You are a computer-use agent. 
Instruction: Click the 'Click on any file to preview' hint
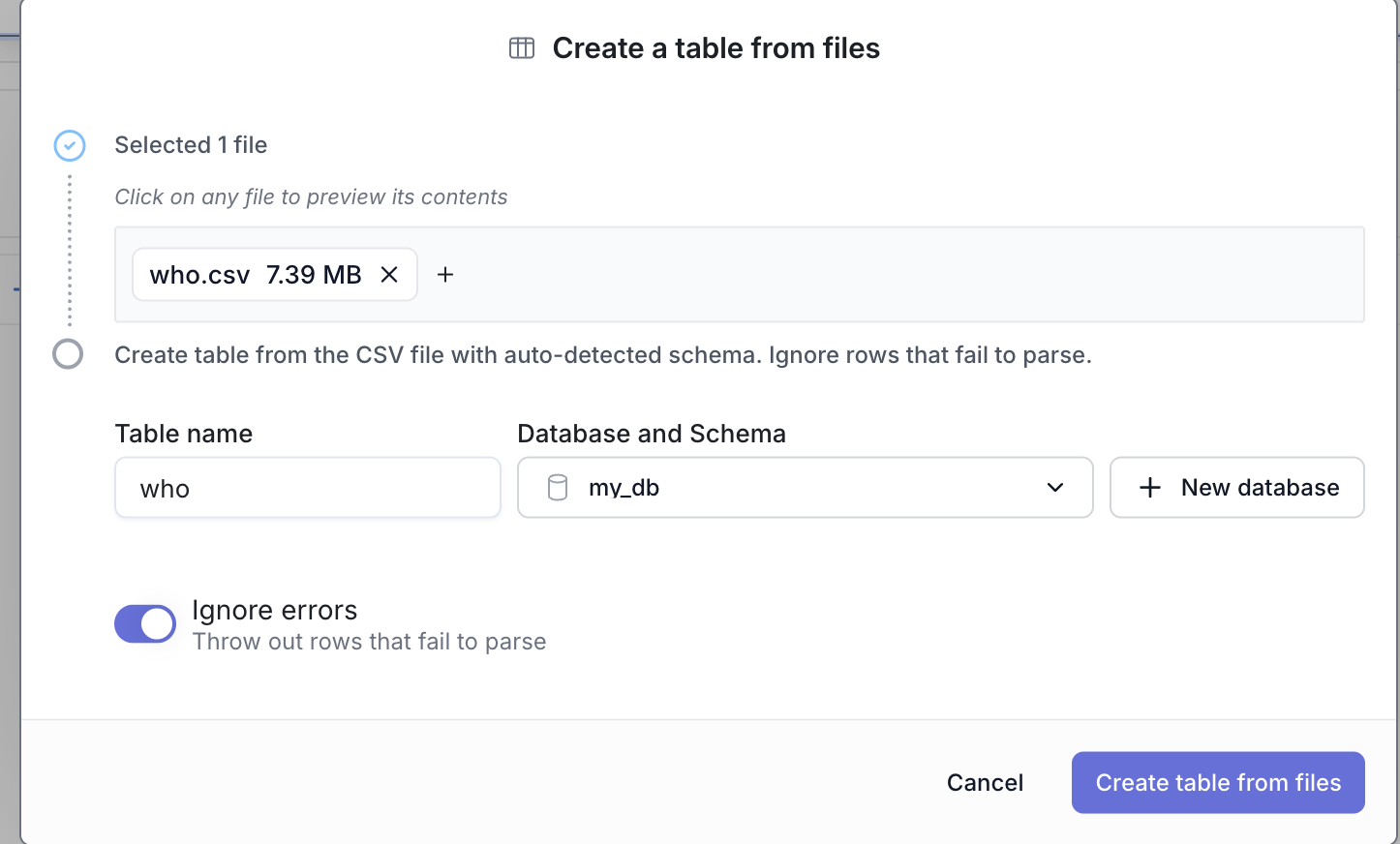pyautogui.click(x=311, y=197)
